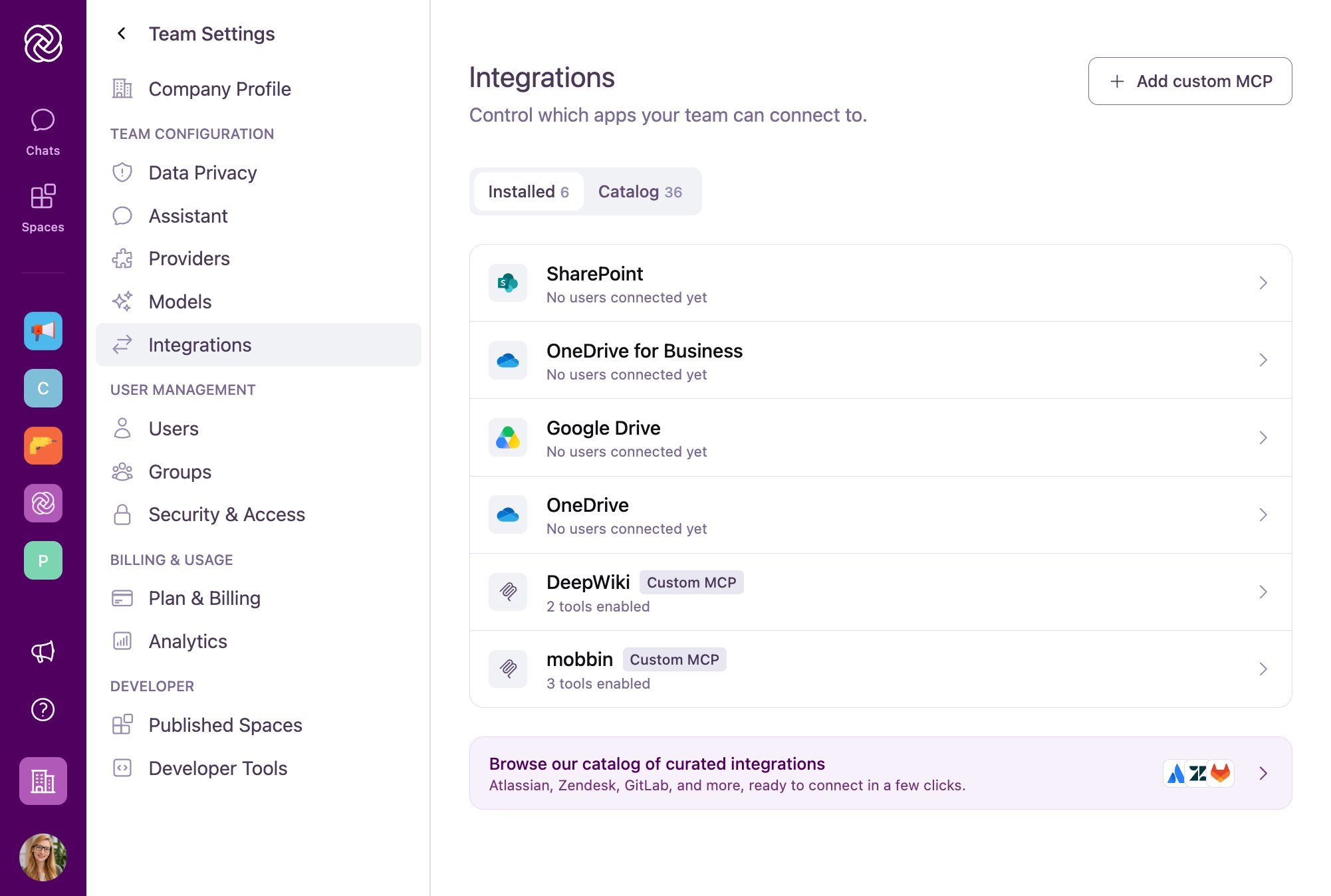Viewport: 1331px width, 896px height.
Task: Open Users management page
Action: click(x=259, y=429)
